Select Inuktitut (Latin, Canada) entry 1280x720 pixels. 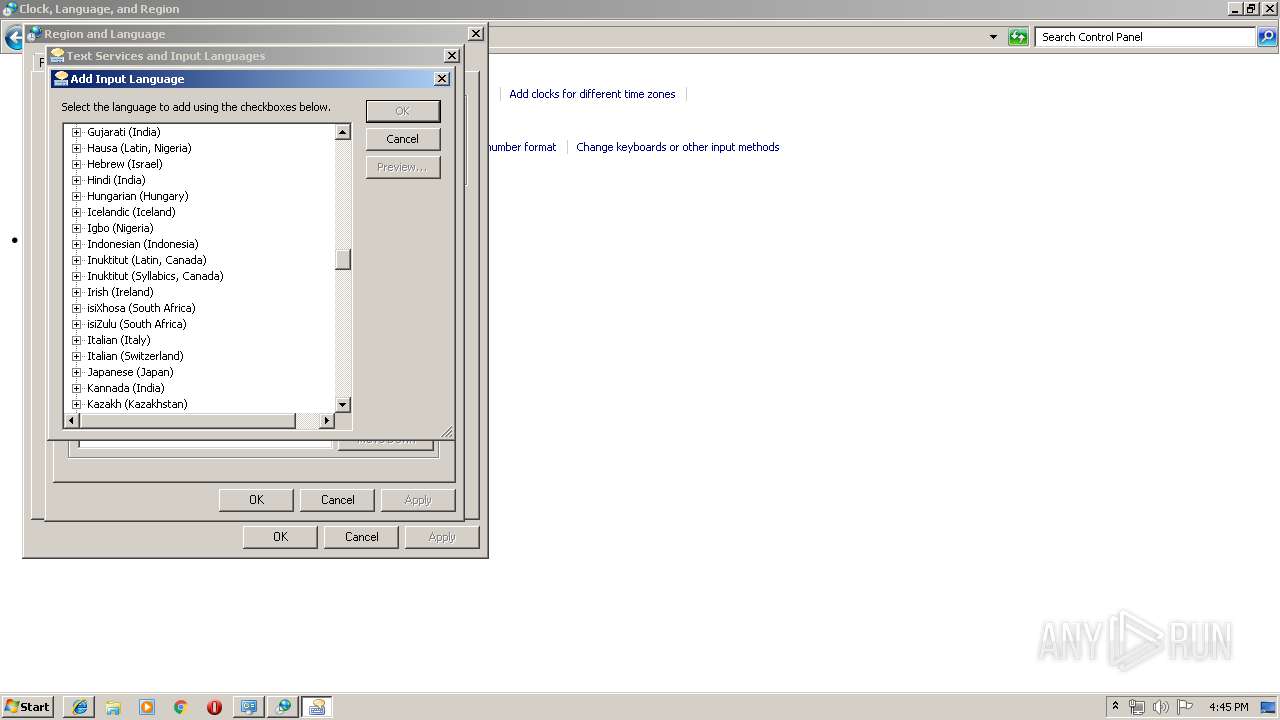(147, 260)
